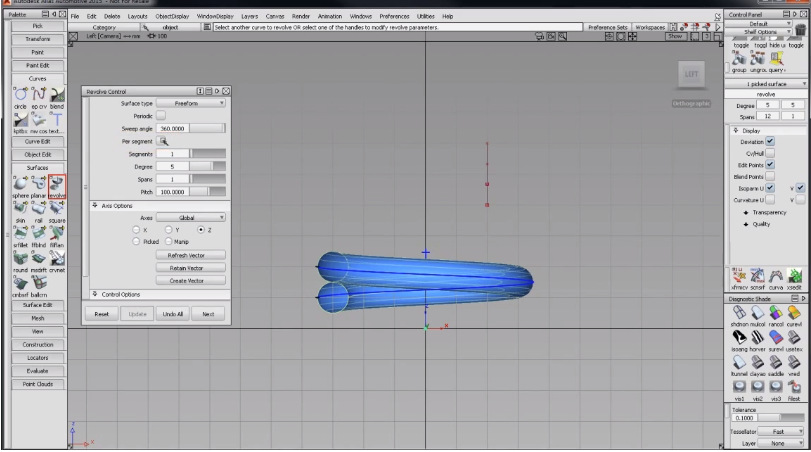The image size is (811, 452).
Task: Choose the sphere surface tool
Action: click(x=20, y=184)
